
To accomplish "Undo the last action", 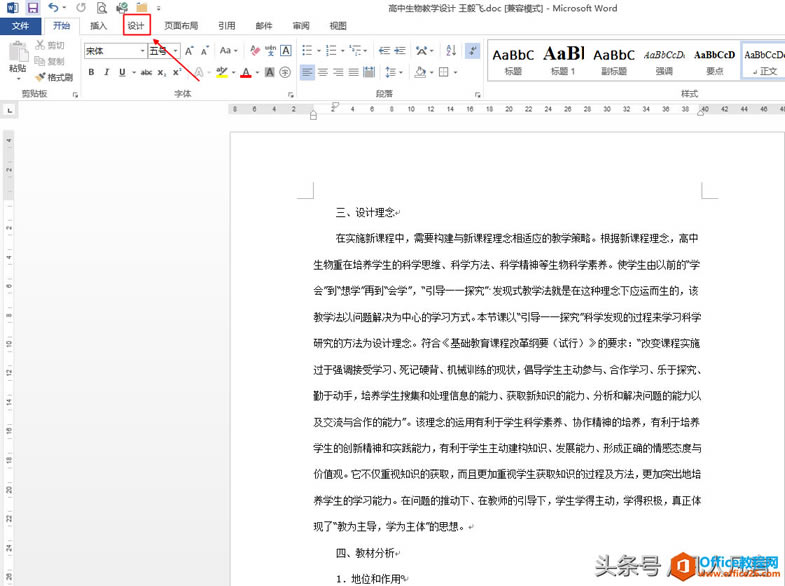I will click(53, 8).
